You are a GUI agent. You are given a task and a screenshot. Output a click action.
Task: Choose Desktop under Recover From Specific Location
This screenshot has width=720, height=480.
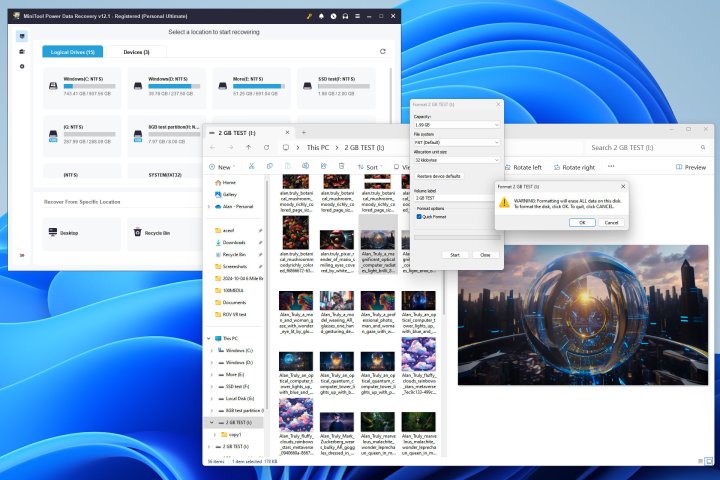pos(82,233)
